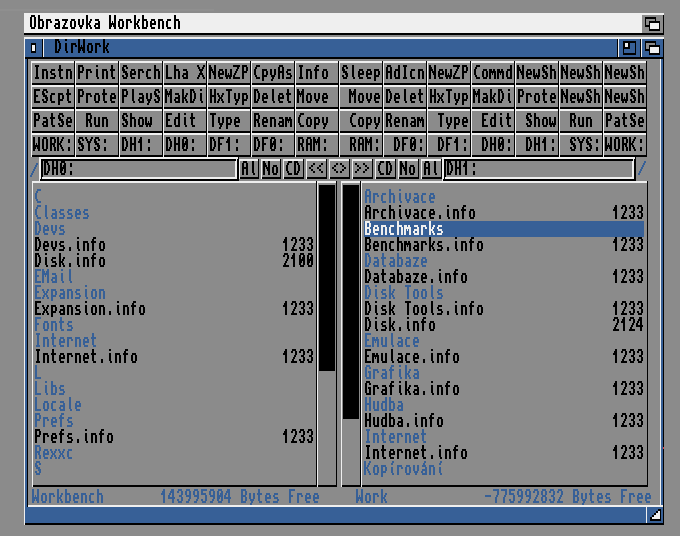
Task: Click the CpyAs copy-as button
Action: pos(272,73)
